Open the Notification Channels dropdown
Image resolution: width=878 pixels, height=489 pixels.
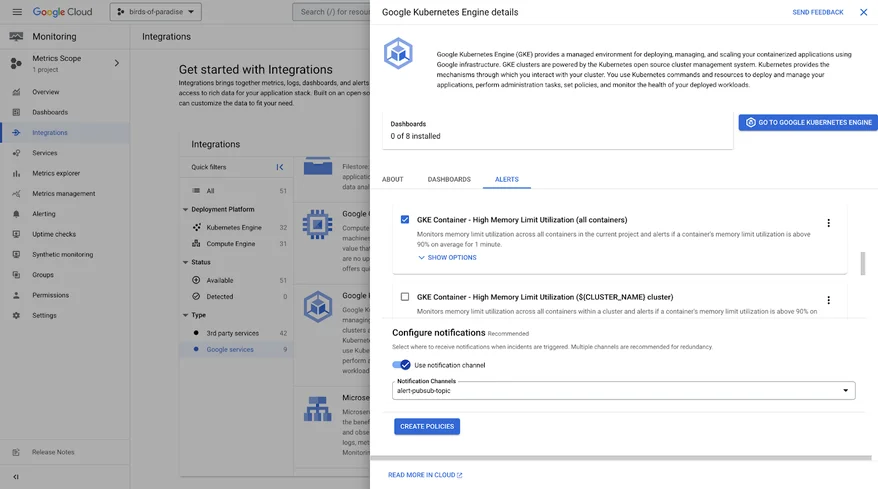(624, 390)
